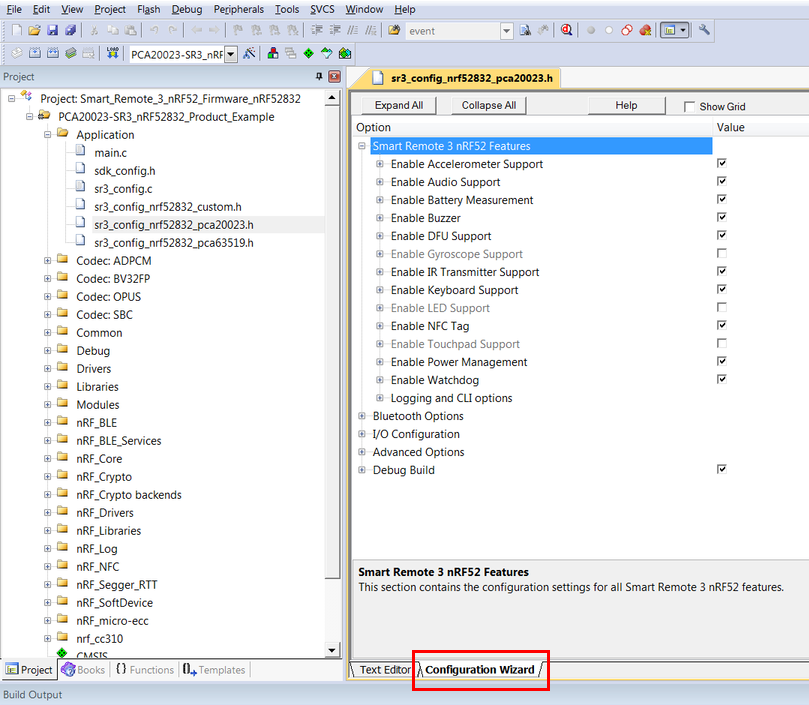This screenshot has height=705, width=809.
Task: Open the SVCS menu
Action: click(322, 9)
